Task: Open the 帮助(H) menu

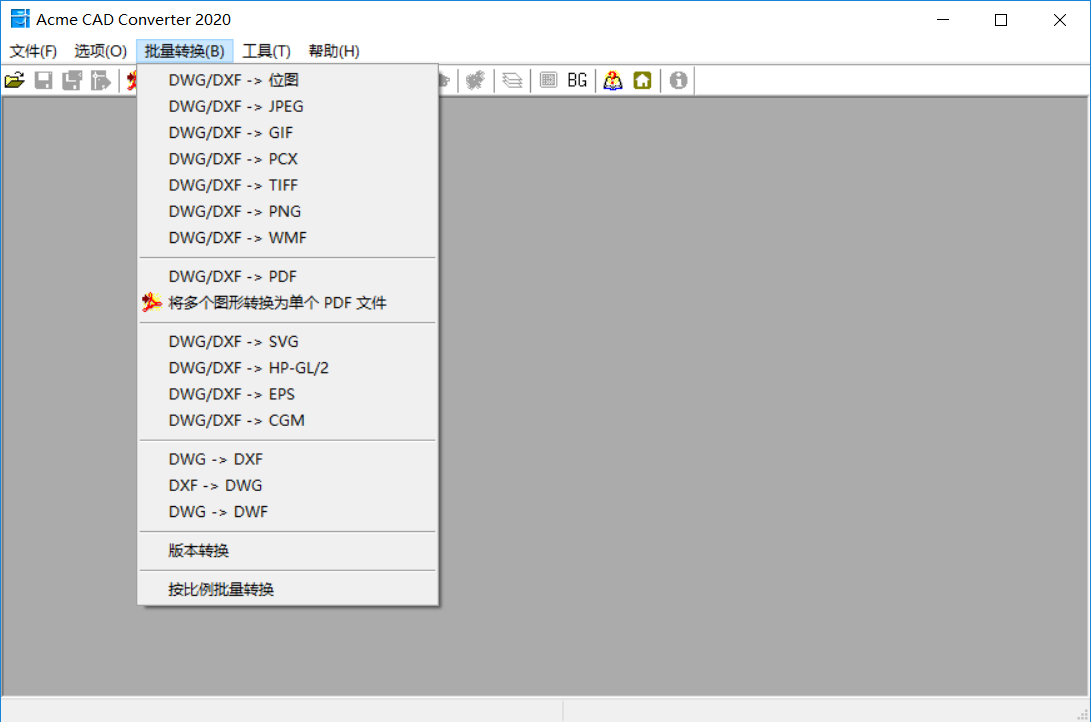Action: (x=334, y=51)
